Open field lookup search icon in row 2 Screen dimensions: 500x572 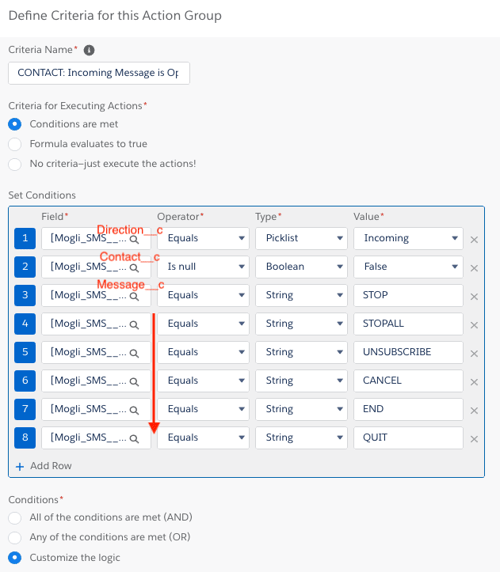(x=134, y=268)
